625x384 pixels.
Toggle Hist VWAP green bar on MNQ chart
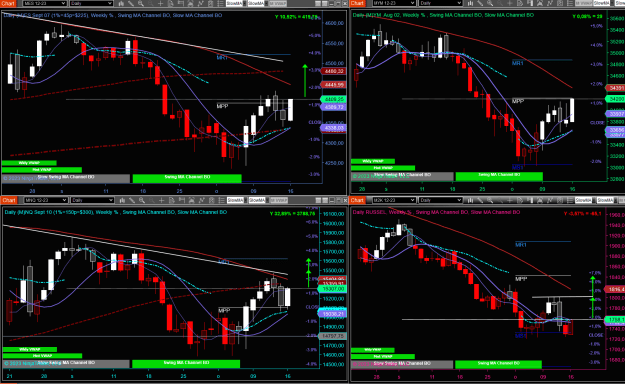click(42, 355)
